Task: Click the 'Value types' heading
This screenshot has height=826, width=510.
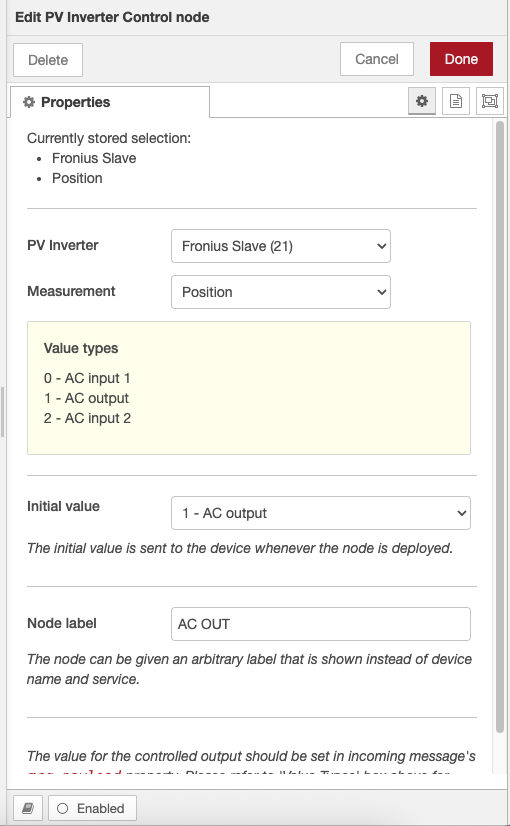Action: pyautogui.click(x=81, y=348)
